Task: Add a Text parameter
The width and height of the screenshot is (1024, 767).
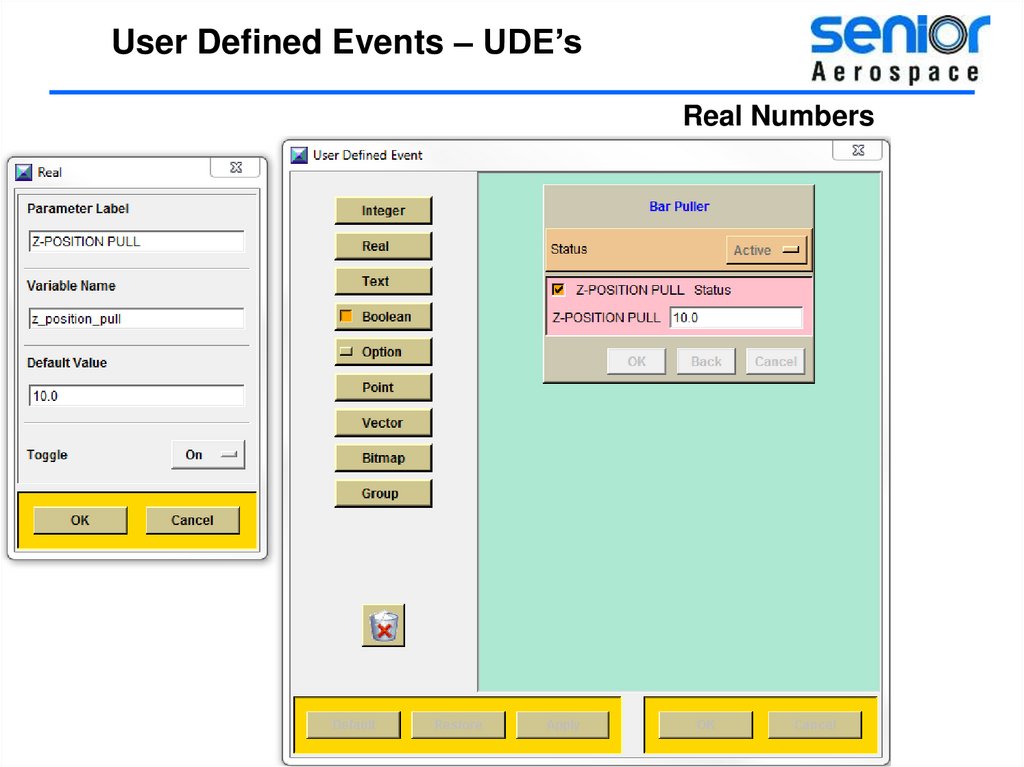Action: (383, 281)
